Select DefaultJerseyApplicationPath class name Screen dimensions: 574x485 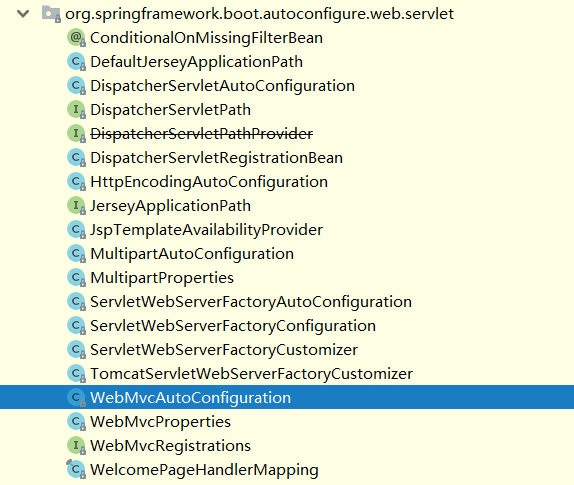coord(196,62)
